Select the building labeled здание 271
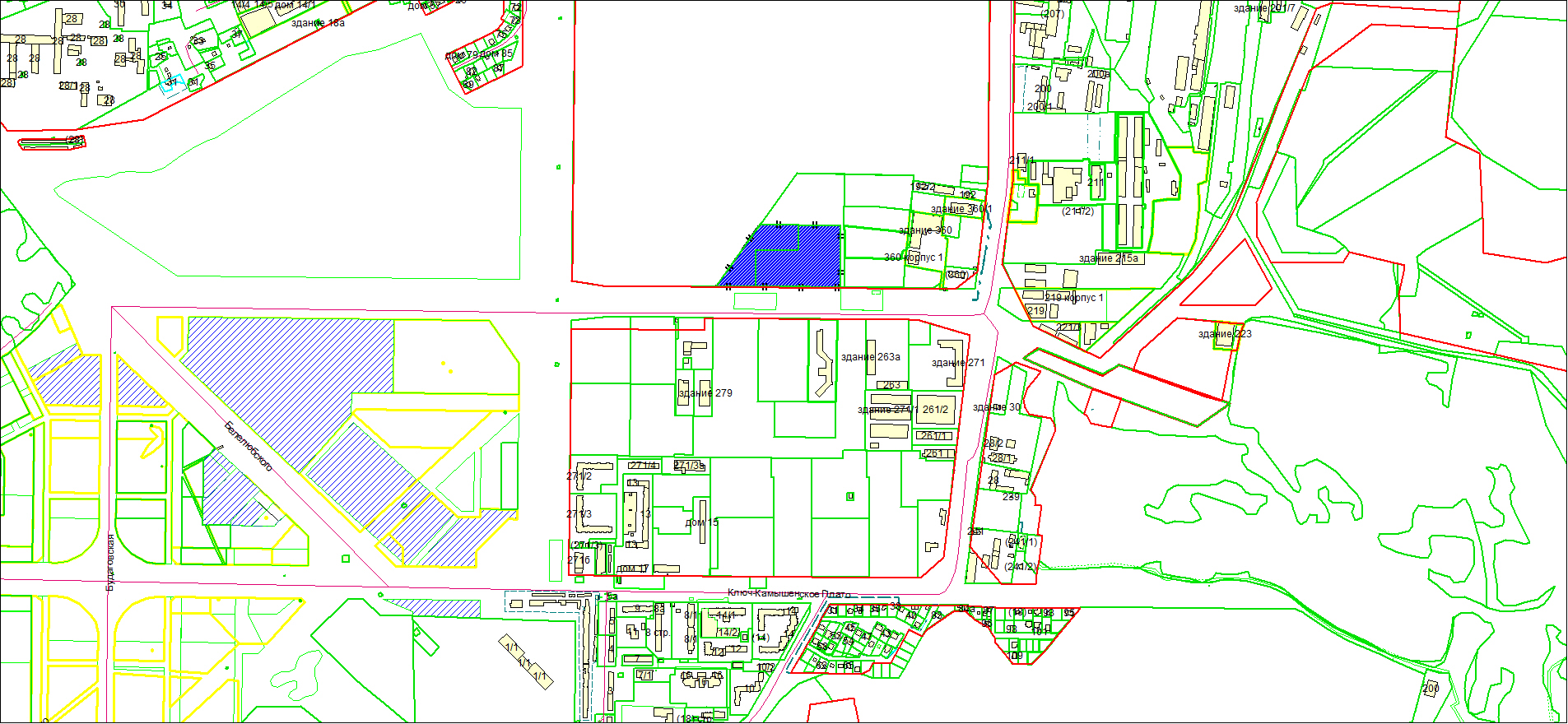The image size is (1568, 724). coord(956,363)
